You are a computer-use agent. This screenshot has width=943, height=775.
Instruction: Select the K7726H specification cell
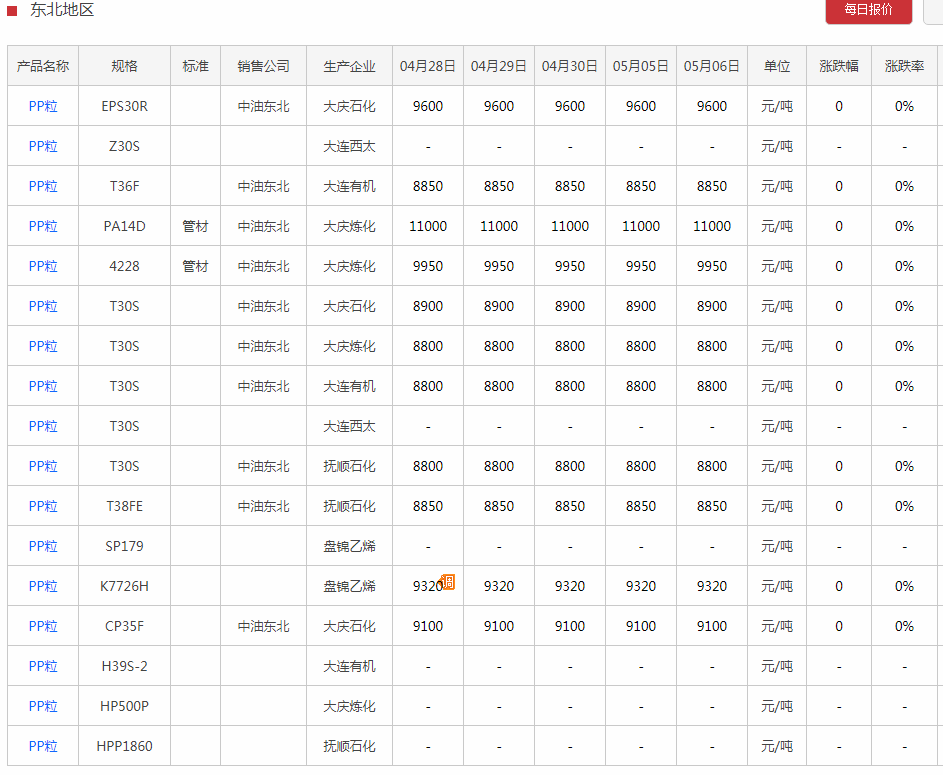(x=124, y=586)
